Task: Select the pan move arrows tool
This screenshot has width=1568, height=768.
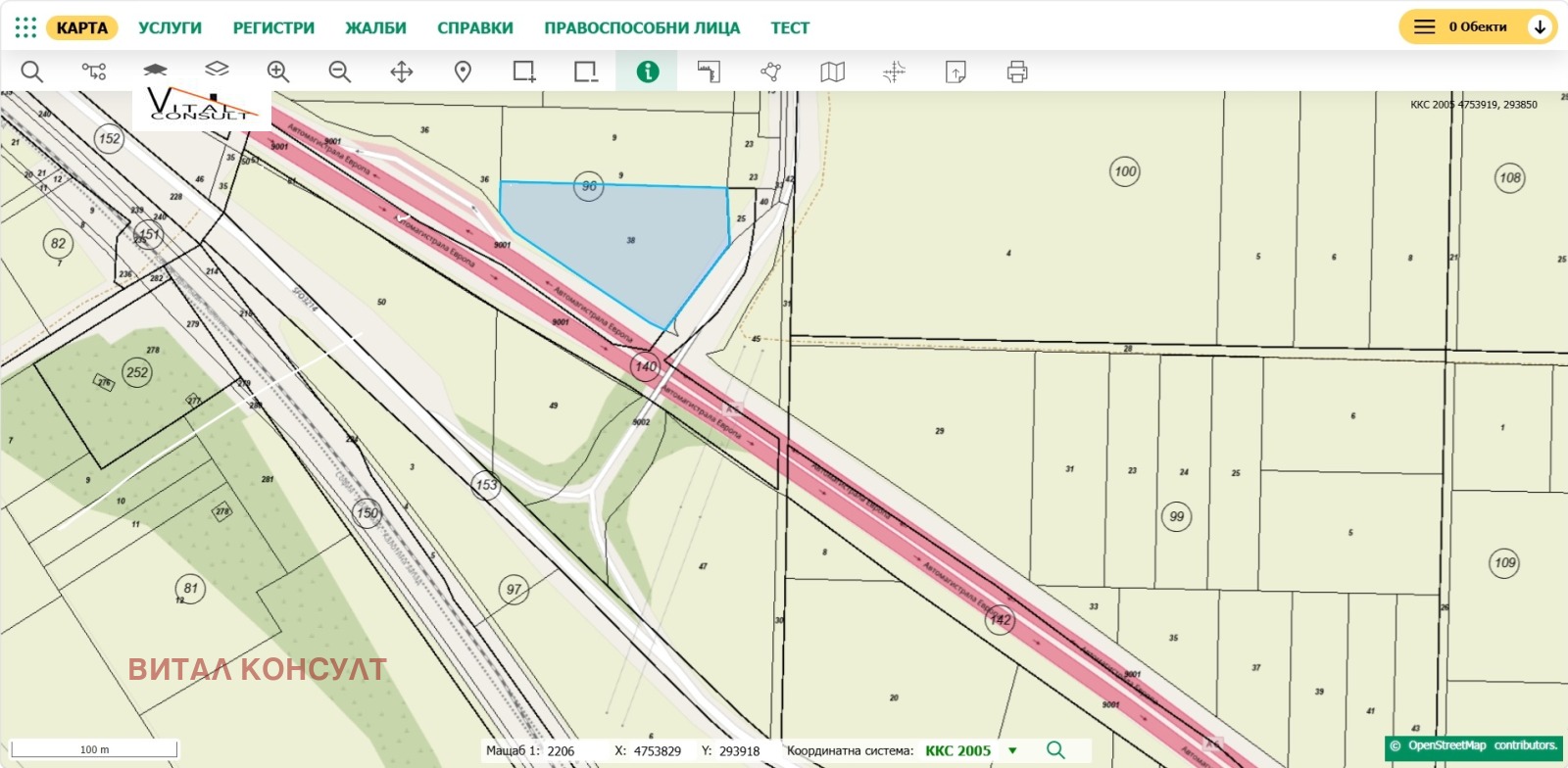Action: tap(402, 72)
